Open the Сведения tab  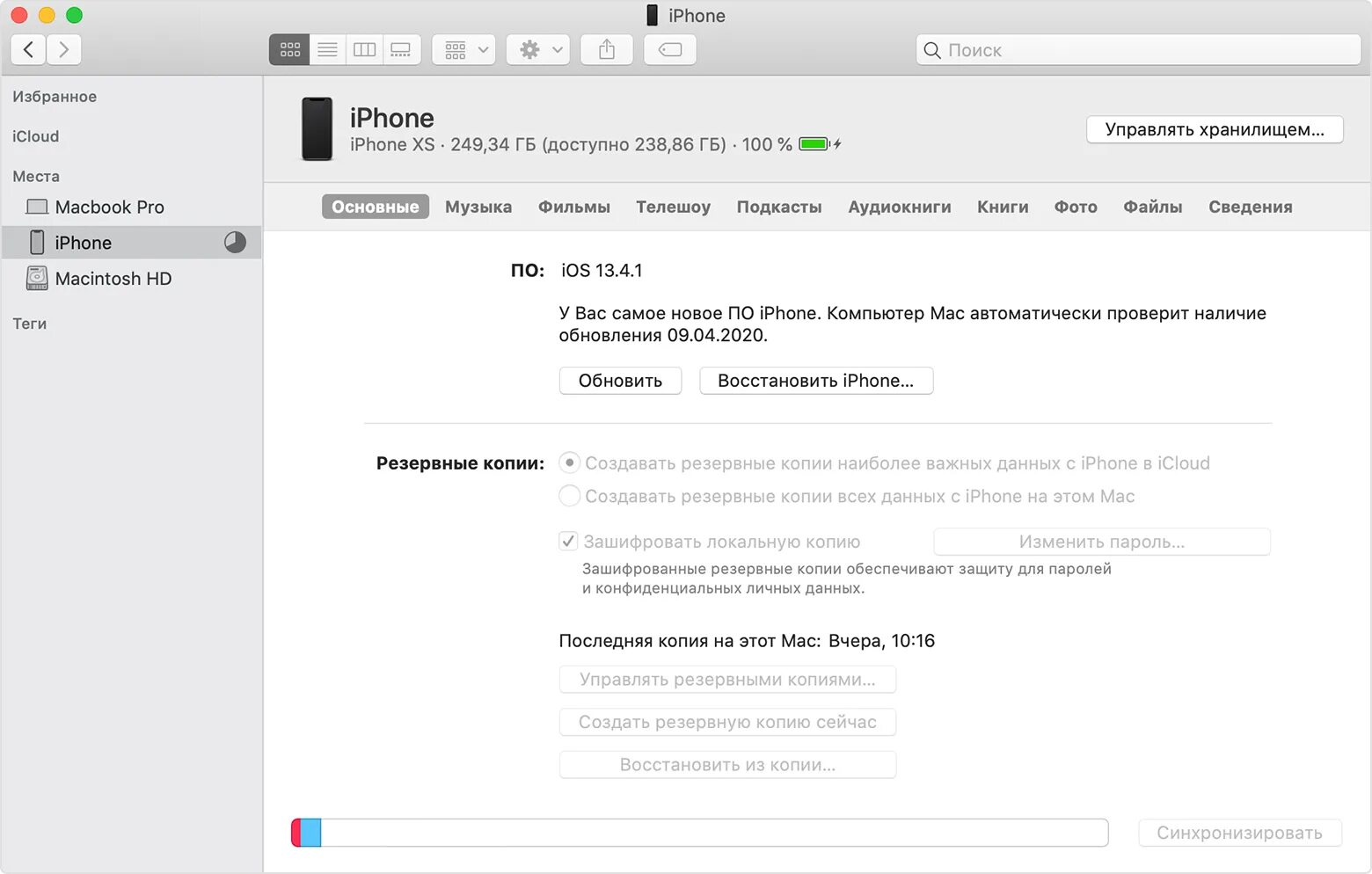(1251, 207)
